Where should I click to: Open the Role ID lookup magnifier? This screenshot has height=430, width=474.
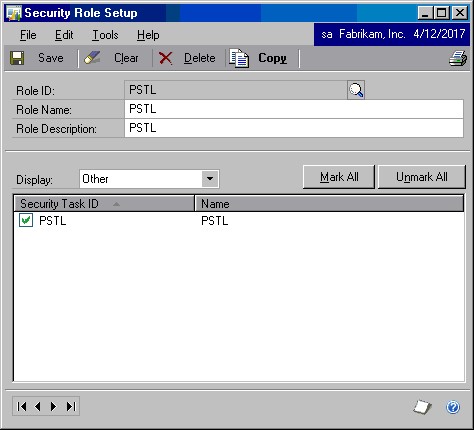[356, 90]
